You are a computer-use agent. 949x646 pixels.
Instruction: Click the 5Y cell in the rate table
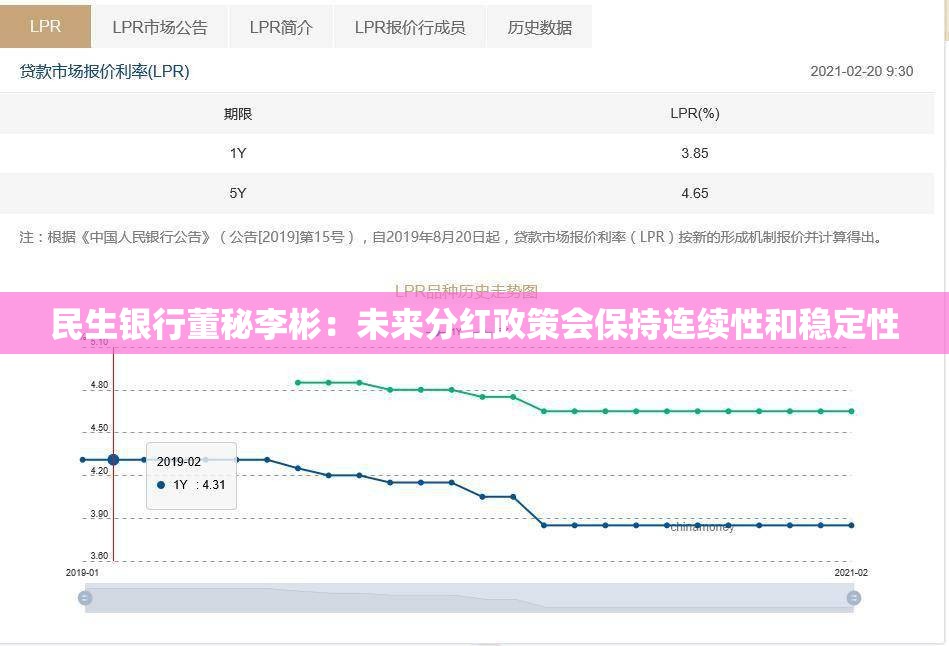pos(238,193)
